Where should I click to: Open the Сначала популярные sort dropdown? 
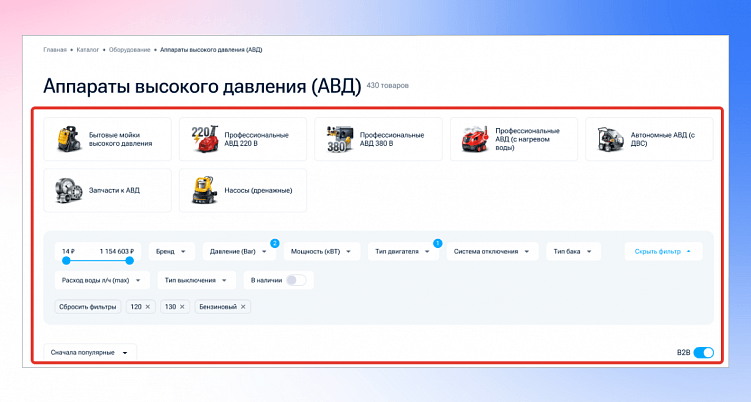90,353
